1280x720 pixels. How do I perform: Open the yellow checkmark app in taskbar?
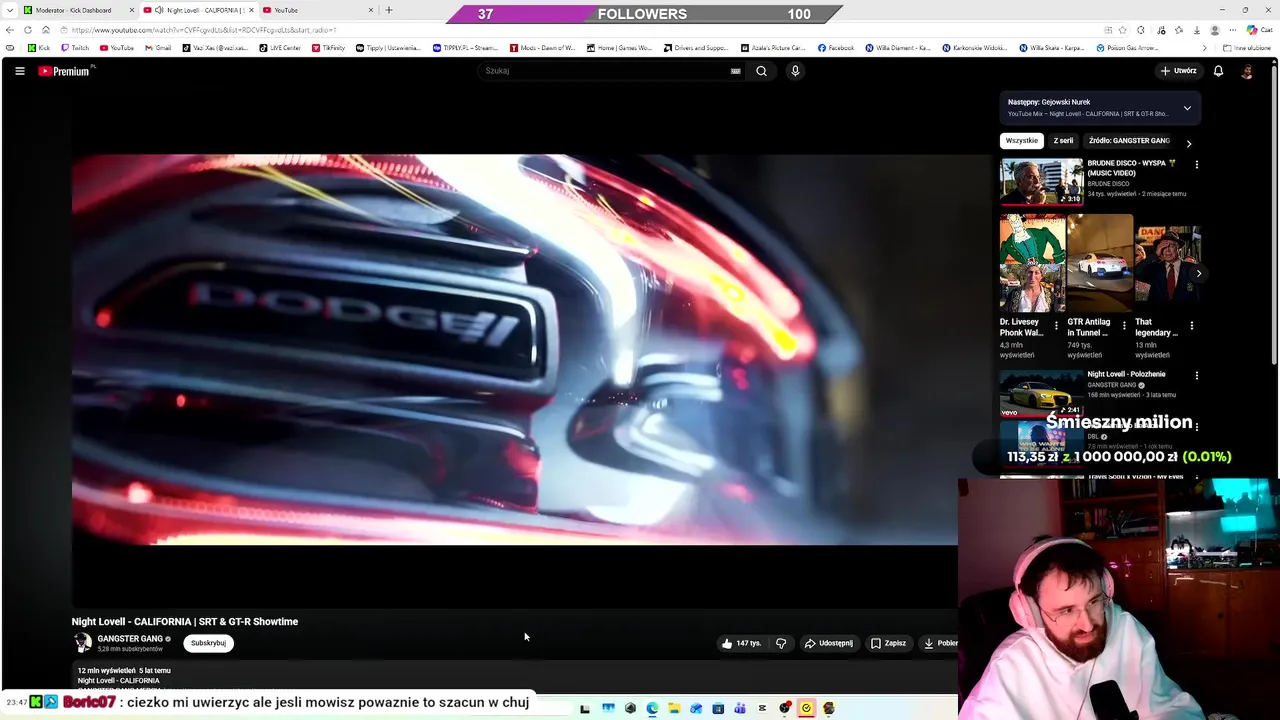pyautogui.click(x=806, y=708)
